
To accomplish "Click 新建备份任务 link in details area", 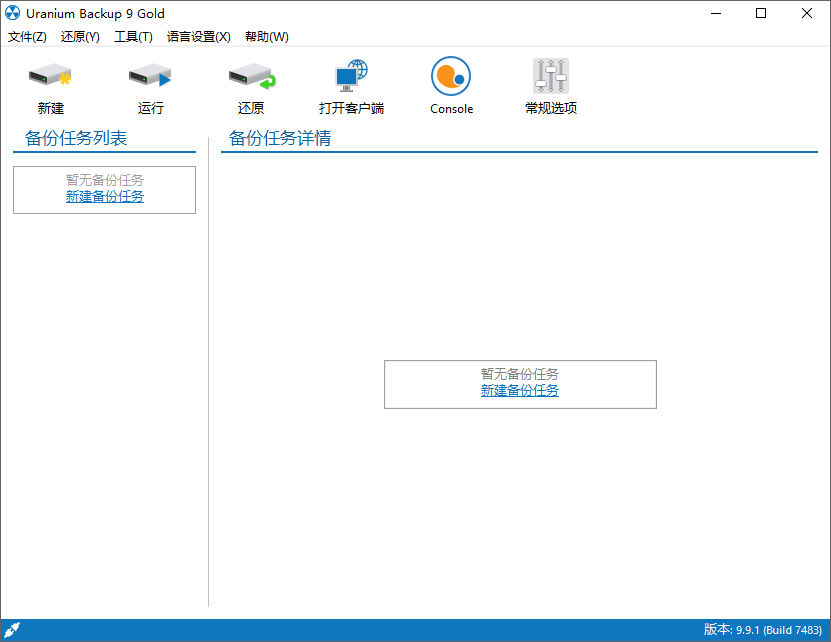I will [520, 391].
